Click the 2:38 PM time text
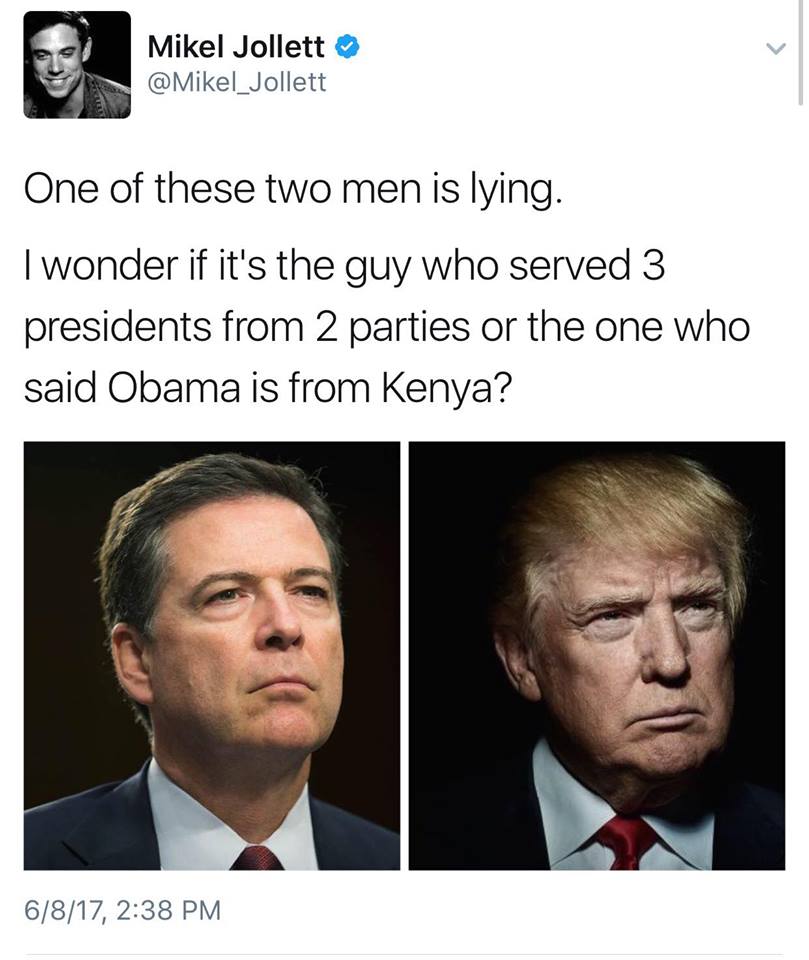Viewport: 809px width, 960px height. (x=167, y=910)
